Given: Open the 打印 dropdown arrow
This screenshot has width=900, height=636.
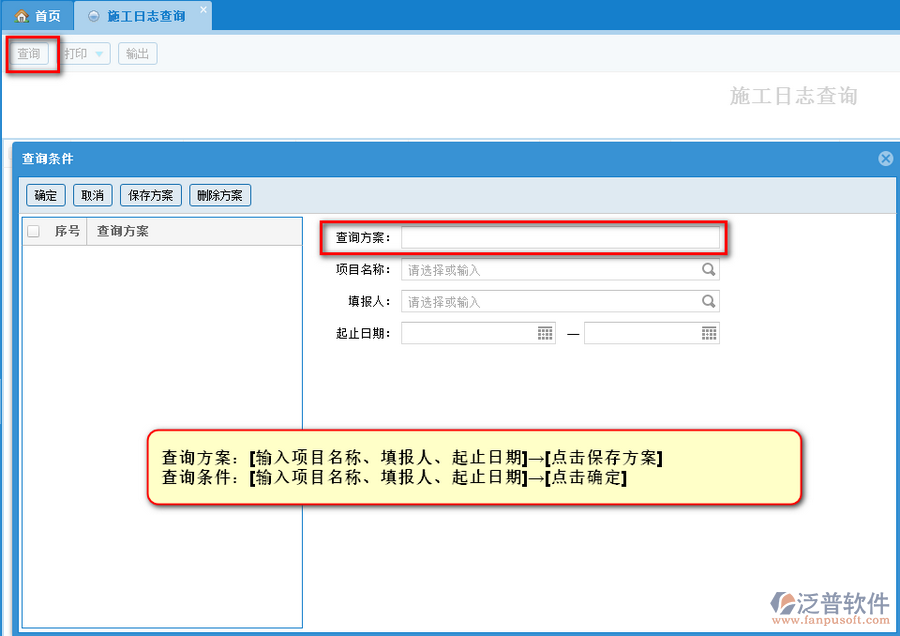Looking at the screenshot, I should [x=99, y=54].
